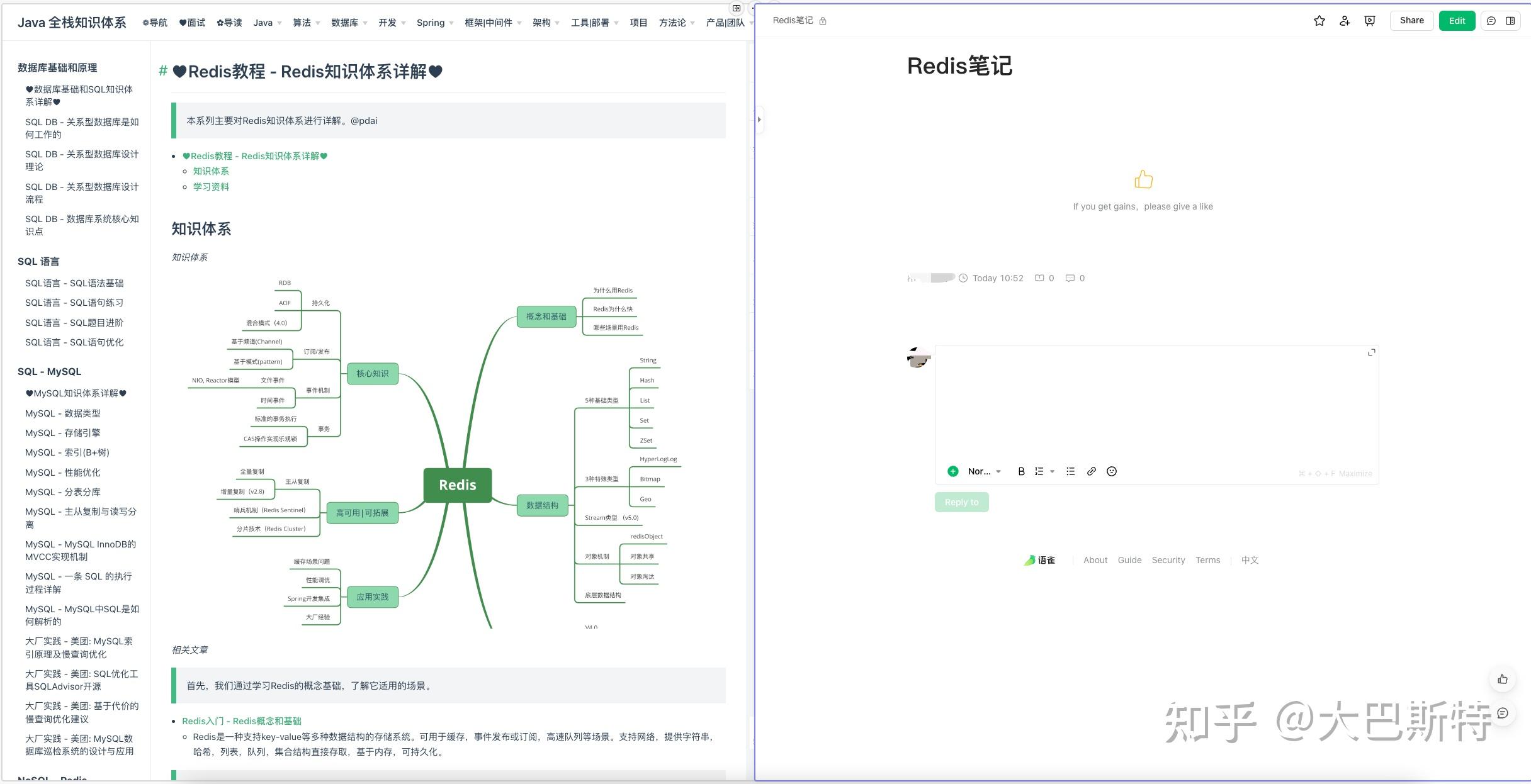Open MySQL - 分表分库 in sidebar

click(x=63, y=492)
